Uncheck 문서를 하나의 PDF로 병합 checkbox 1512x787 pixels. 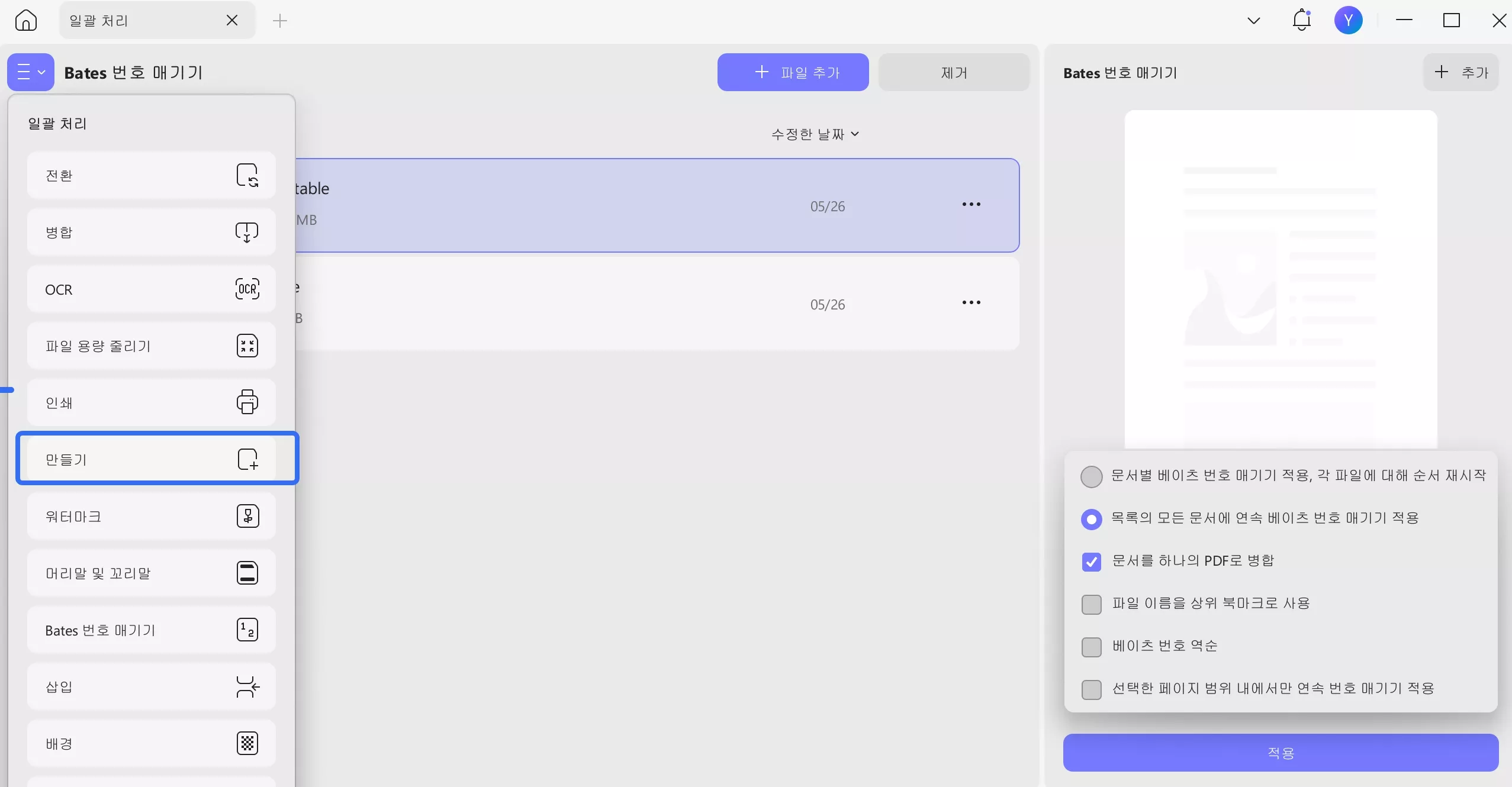[x=1091, y=562]
